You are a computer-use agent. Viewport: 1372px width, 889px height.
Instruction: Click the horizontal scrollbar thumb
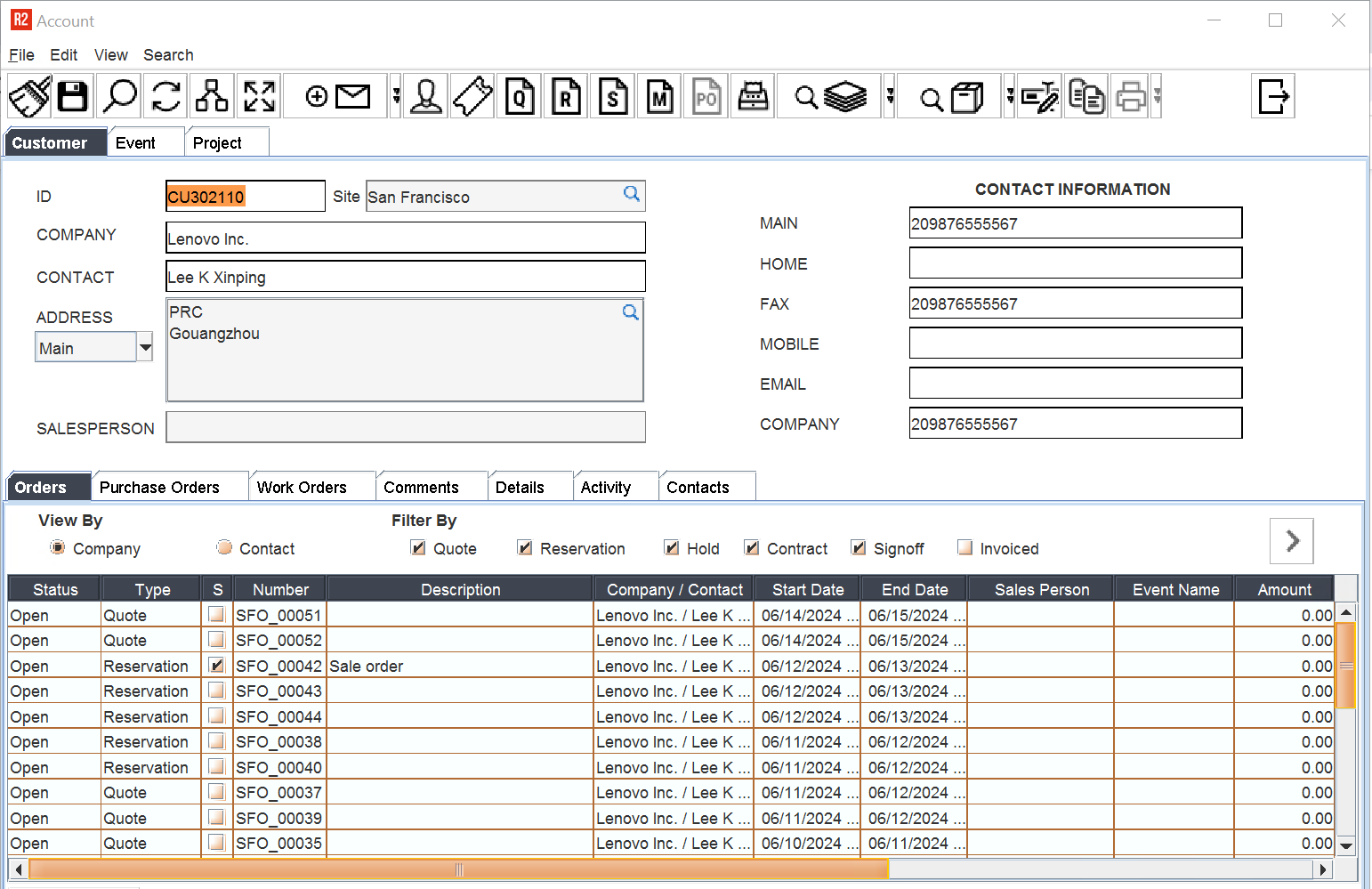click(459, 869)
